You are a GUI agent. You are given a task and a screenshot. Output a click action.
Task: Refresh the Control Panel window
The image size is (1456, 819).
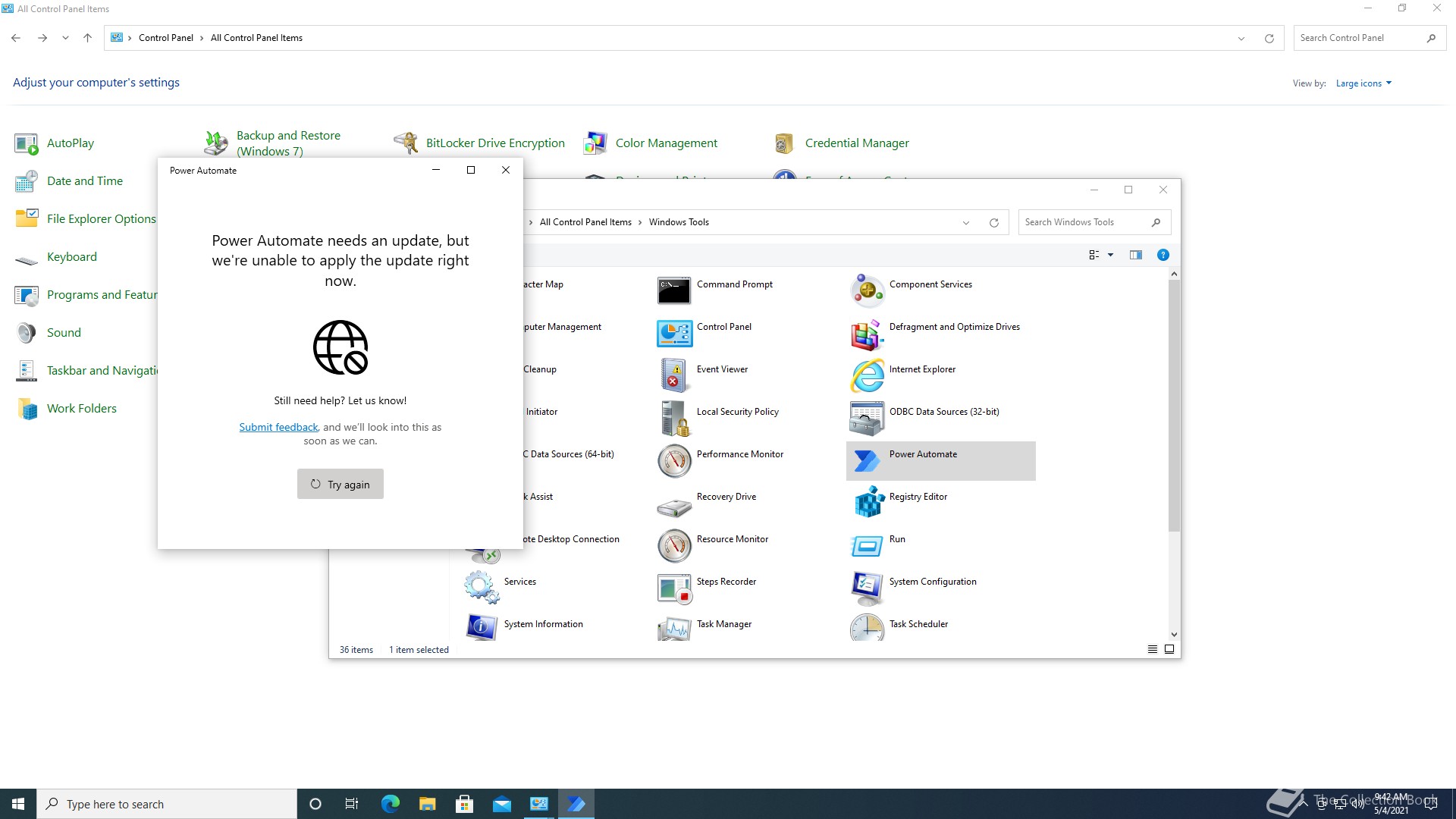(x=1269, y=38)
